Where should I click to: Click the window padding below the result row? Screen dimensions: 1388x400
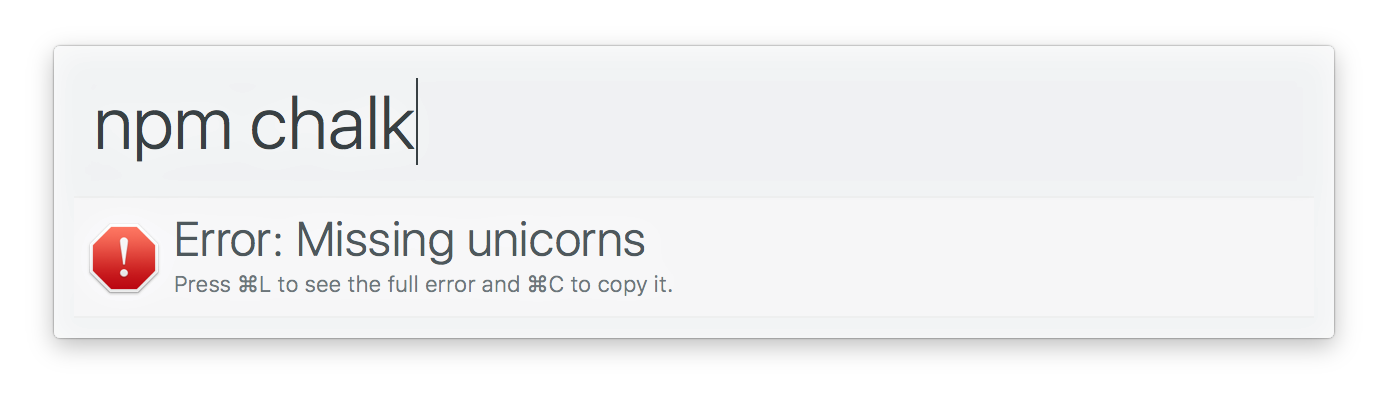694,327
